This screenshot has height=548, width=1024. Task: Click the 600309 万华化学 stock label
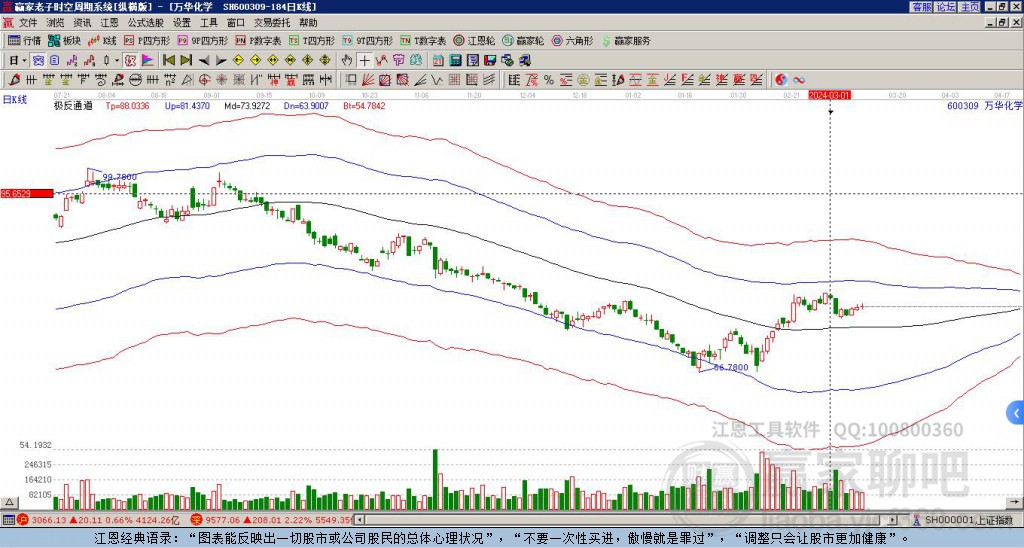pos(984,105)
